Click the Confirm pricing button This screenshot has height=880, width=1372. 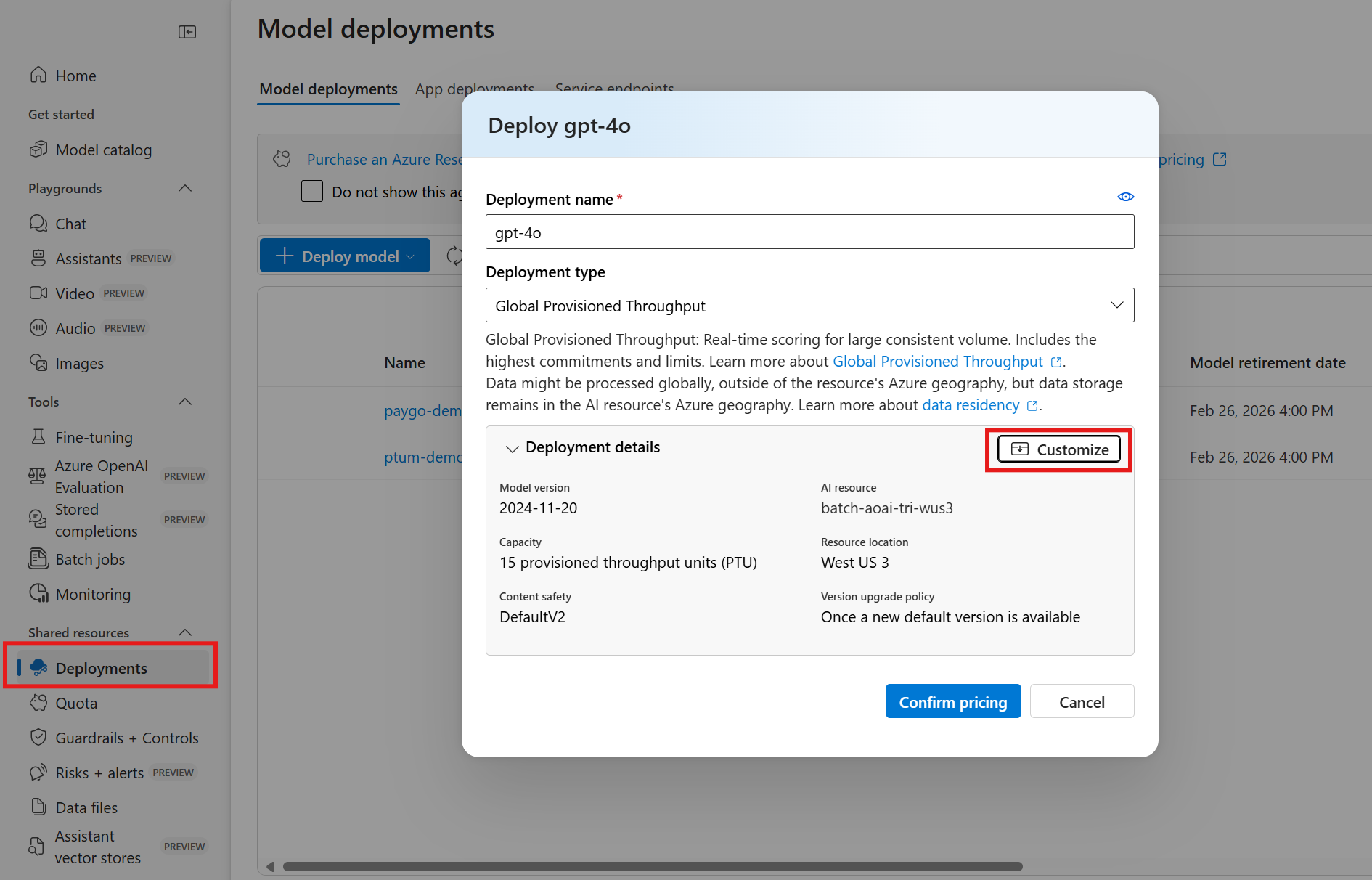tap(952, 702)
